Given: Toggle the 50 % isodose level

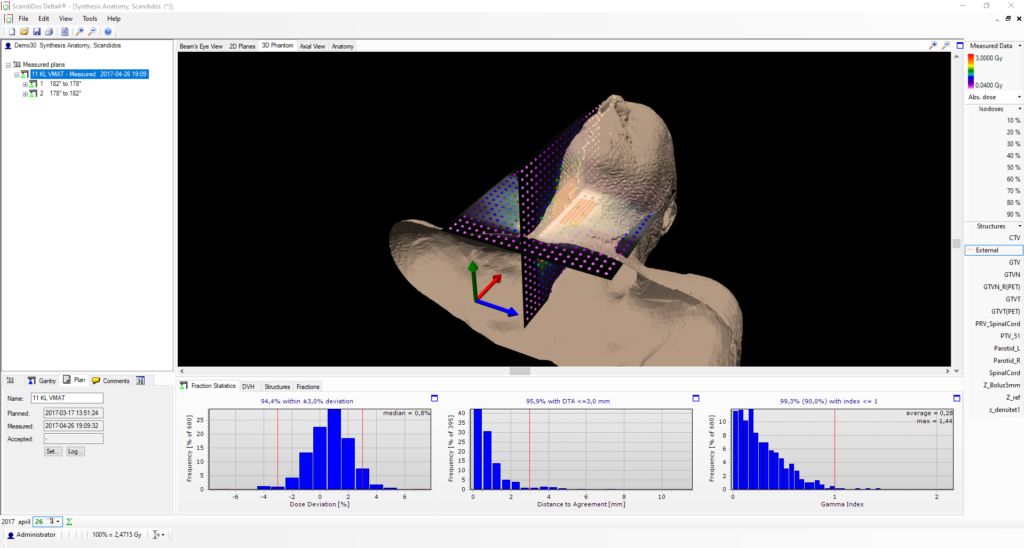Looking at the screenshot, I should (x=1012, y=167).
